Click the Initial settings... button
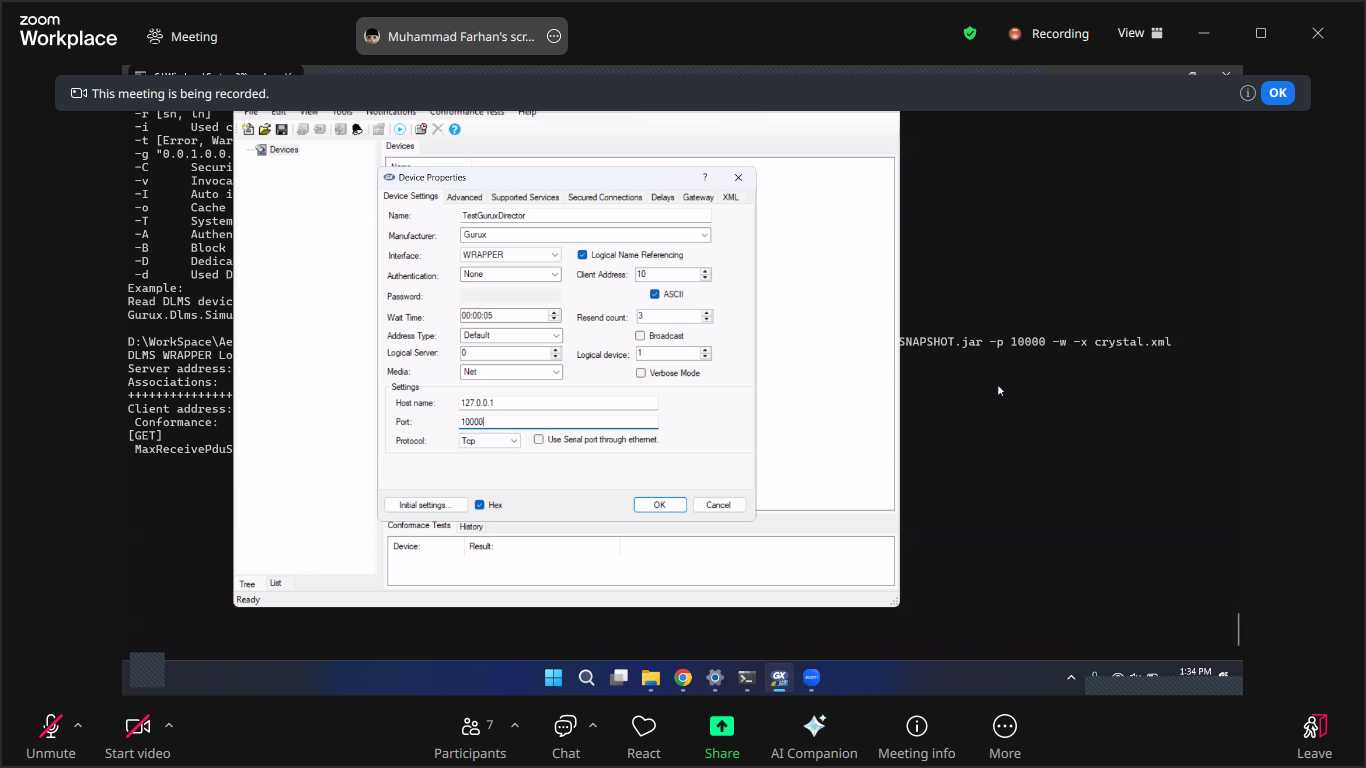 [426, 505]
